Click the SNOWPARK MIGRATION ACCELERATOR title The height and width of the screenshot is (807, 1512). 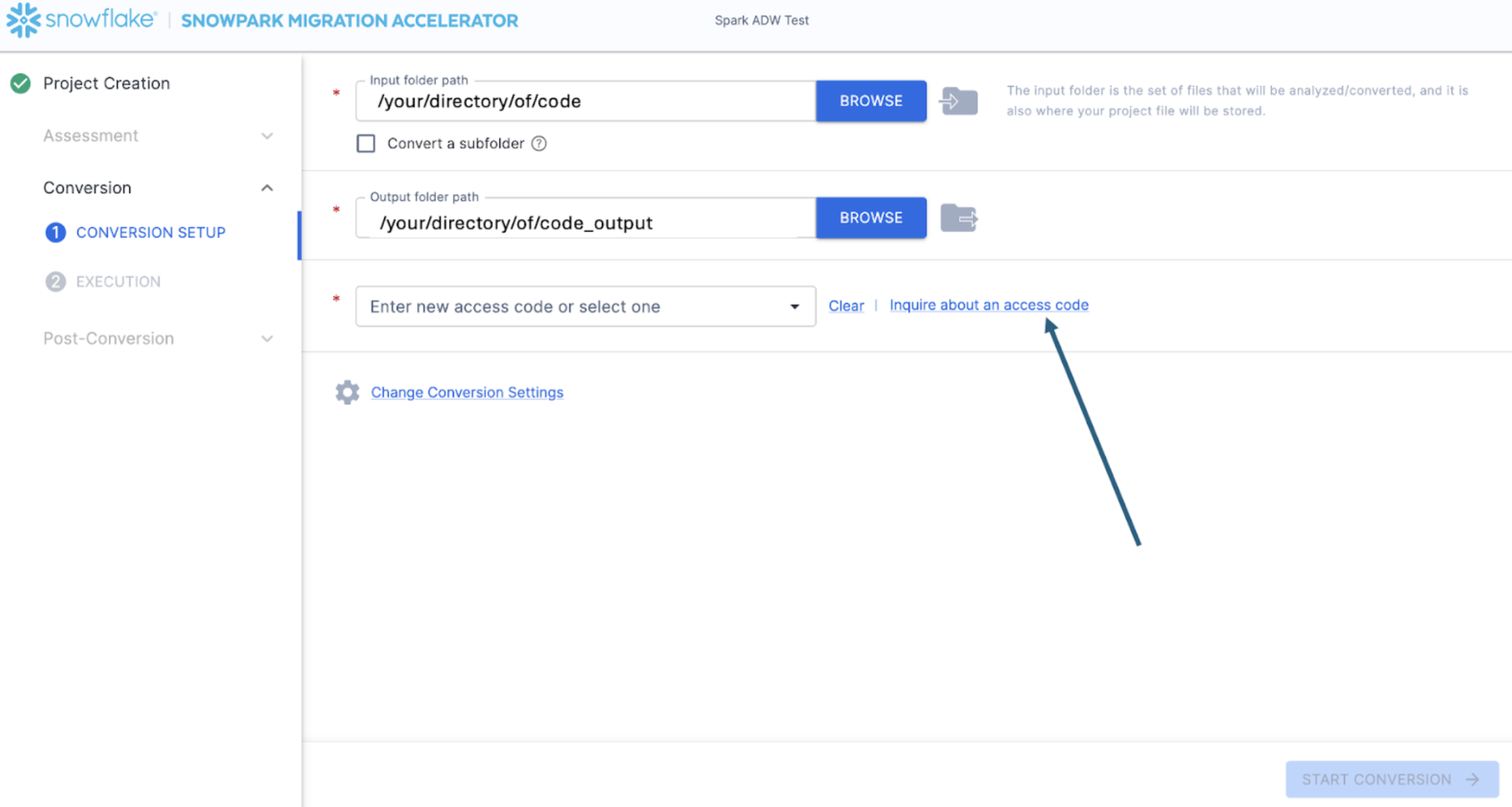pyautogui.click(x=349, y=21)
